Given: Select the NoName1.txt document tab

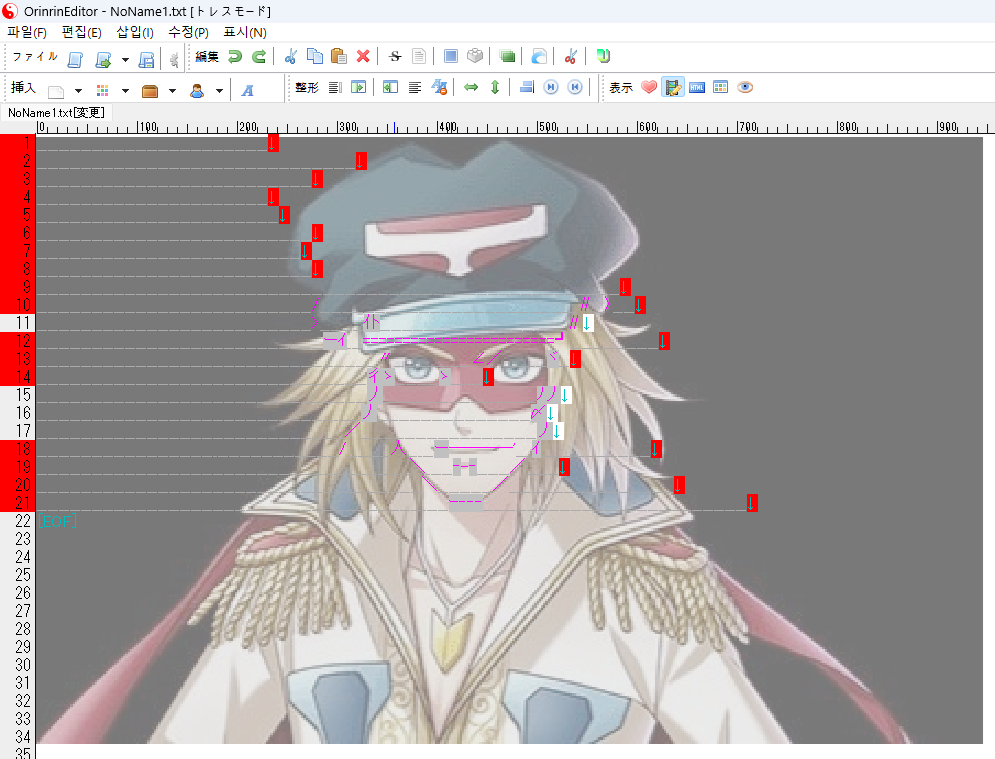Looking at the screenshot, I should click(55, 113).
